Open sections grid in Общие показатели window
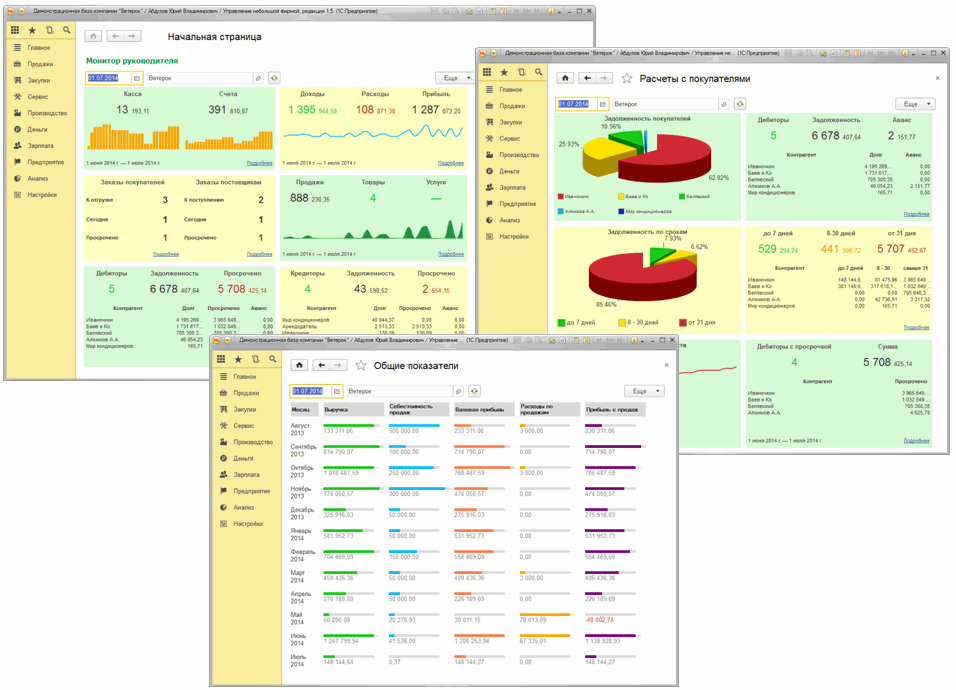Viewport: 956px width, 690px height. click(x=221, y=359)
